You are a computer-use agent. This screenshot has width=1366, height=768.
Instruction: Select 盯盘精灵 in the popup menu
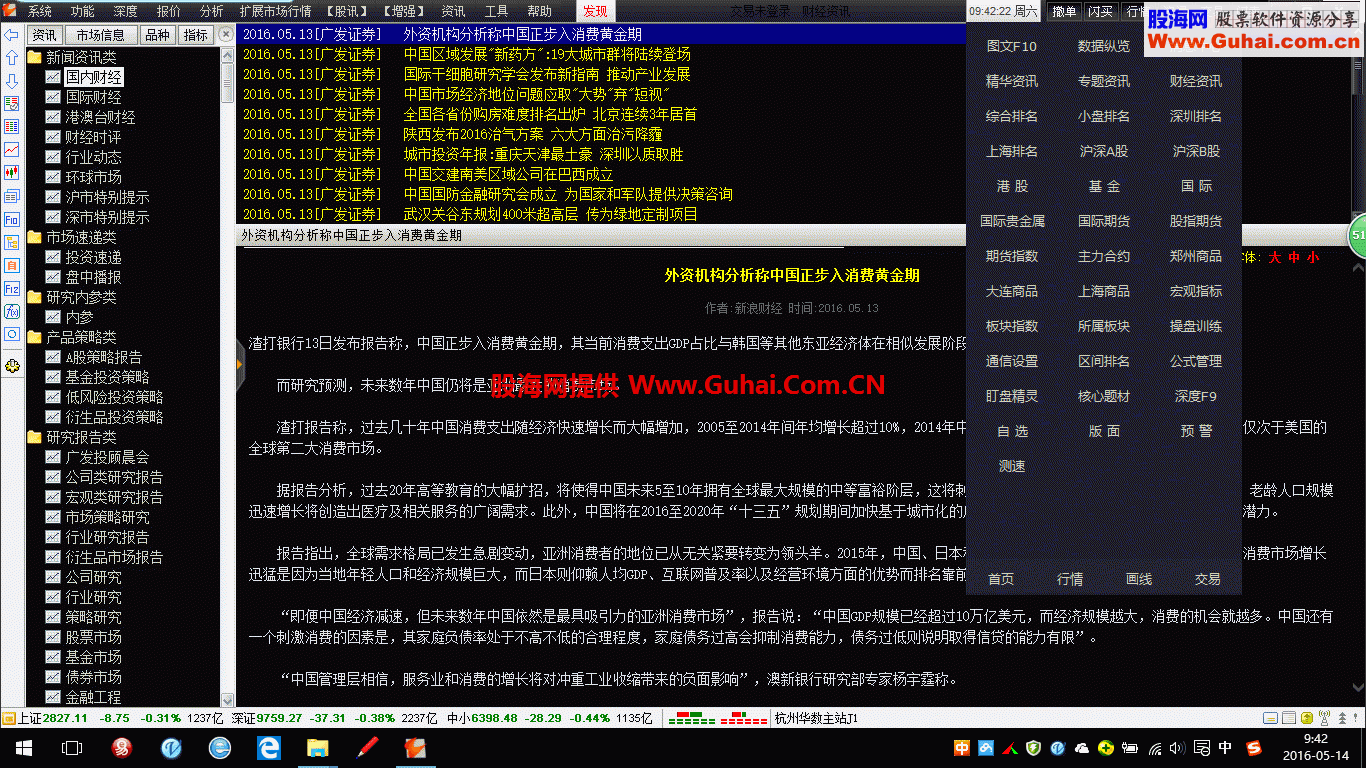(x=1011, y=396)
